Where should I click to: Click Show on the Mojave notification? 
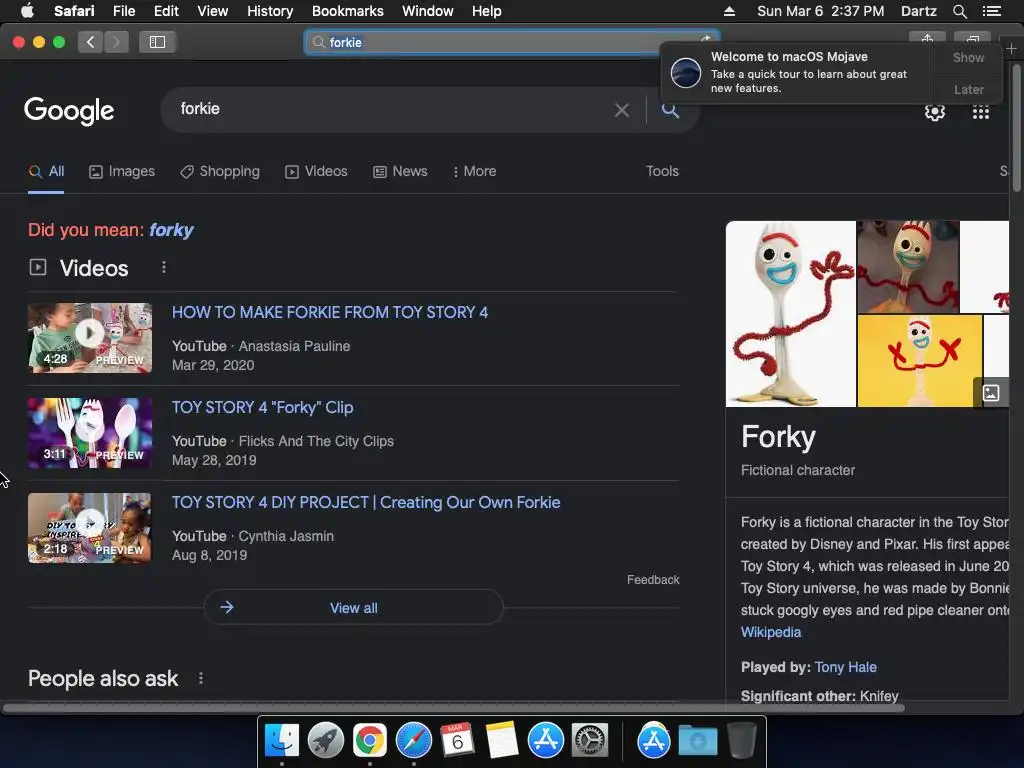(x=968, y=57)
